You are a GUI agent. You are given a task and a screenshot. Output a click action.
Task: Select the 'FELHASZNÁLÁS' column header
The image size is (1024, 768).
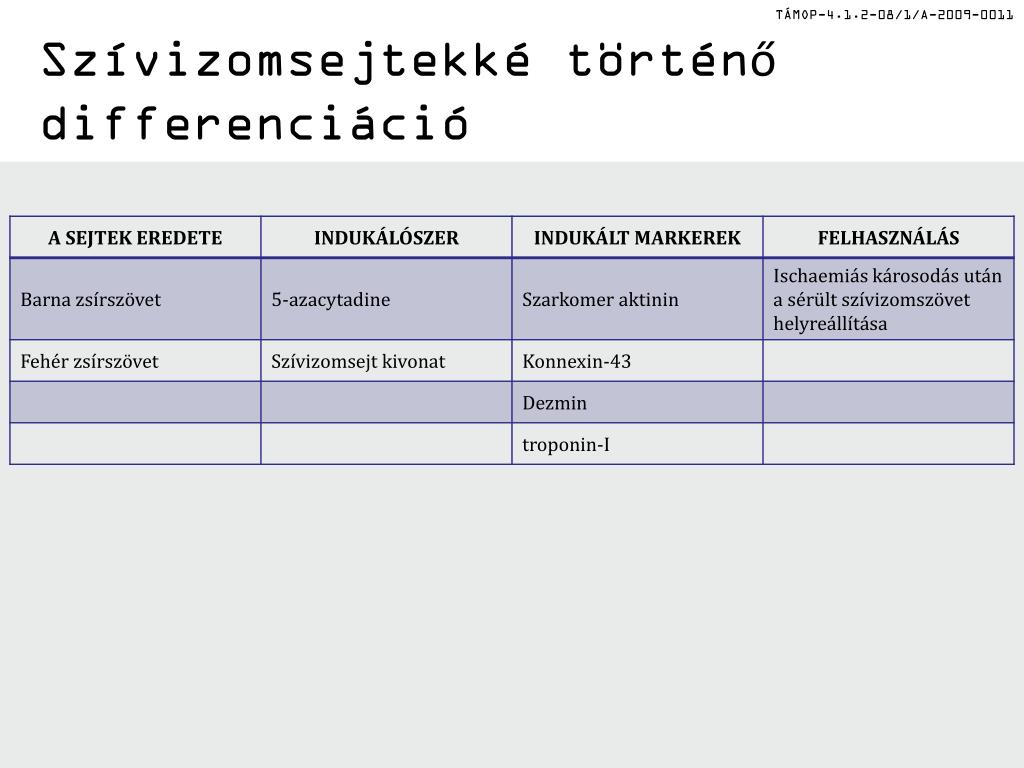pos(888,237)
